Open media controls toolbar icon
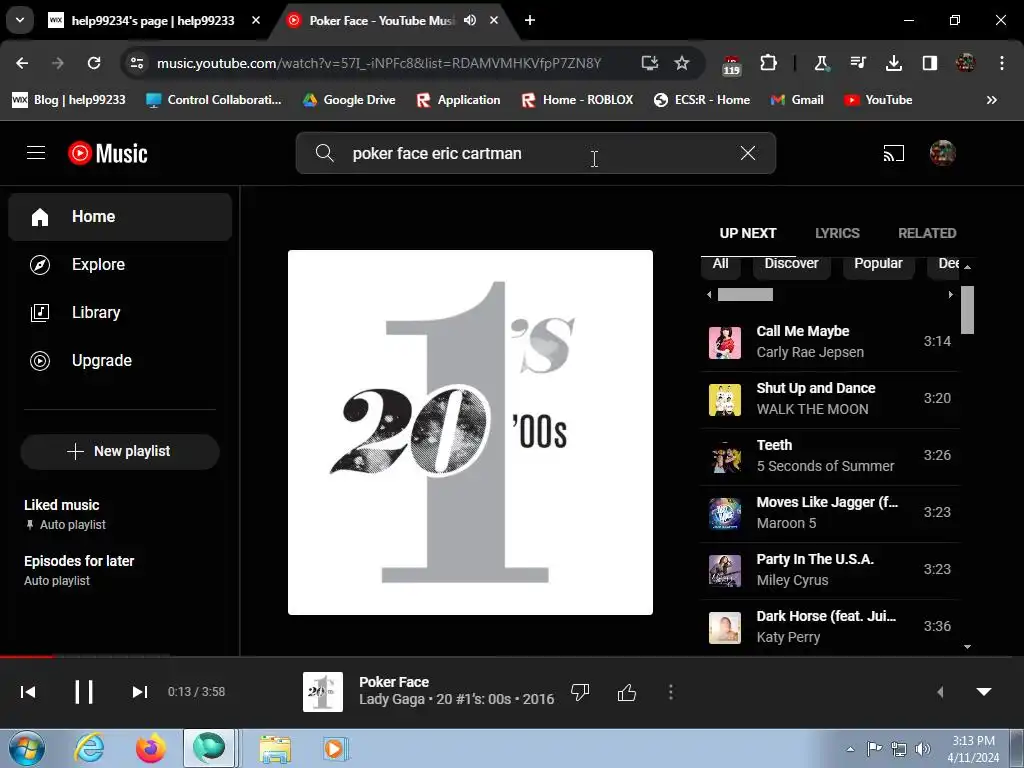 pos(858,63)
